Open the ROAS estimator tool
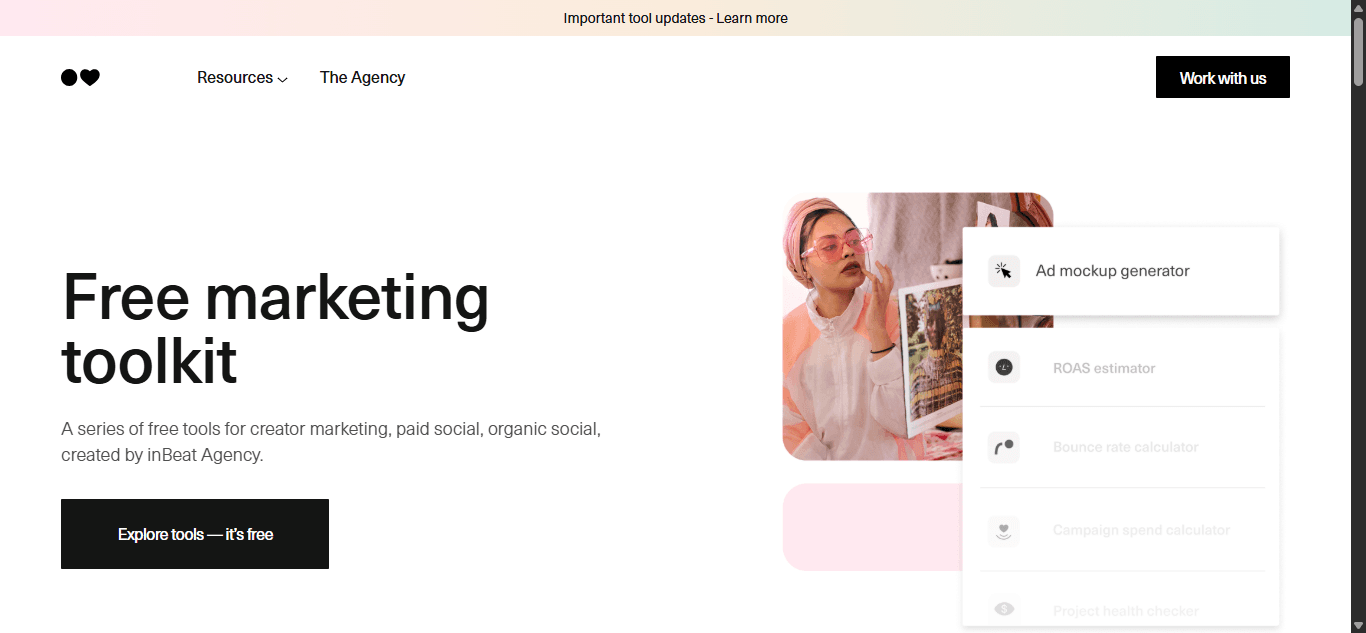This screenshot has height=633, width=1366. 1122,368
